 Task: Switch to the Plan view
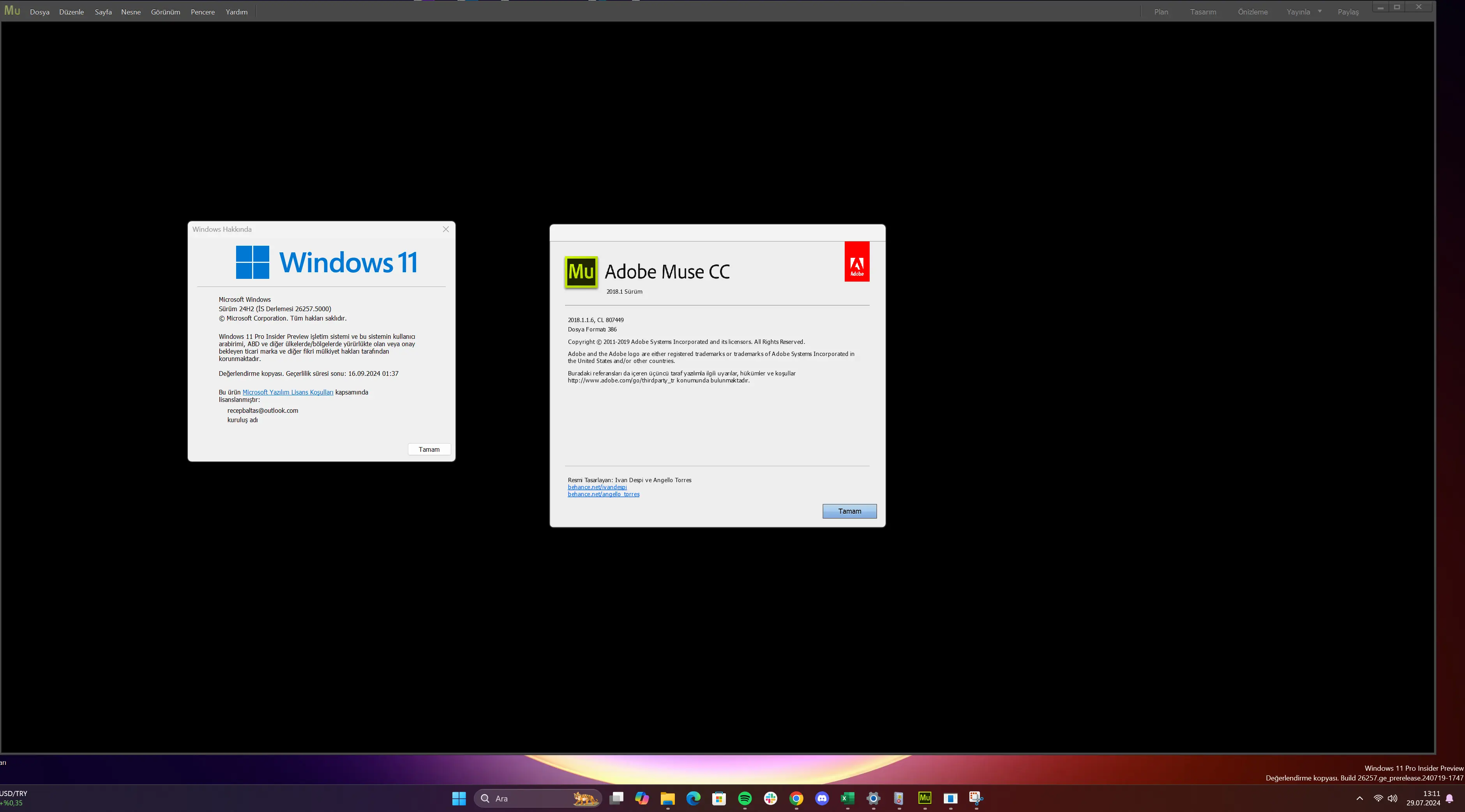pyautogui.click(x=1161, y=12)
